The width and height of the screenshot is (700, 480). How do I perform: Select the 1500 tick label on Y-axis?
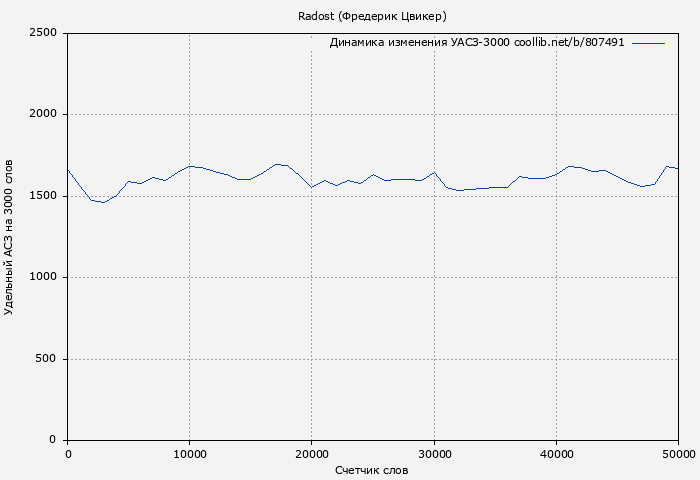pyautogui.click(x=44, y=196)
